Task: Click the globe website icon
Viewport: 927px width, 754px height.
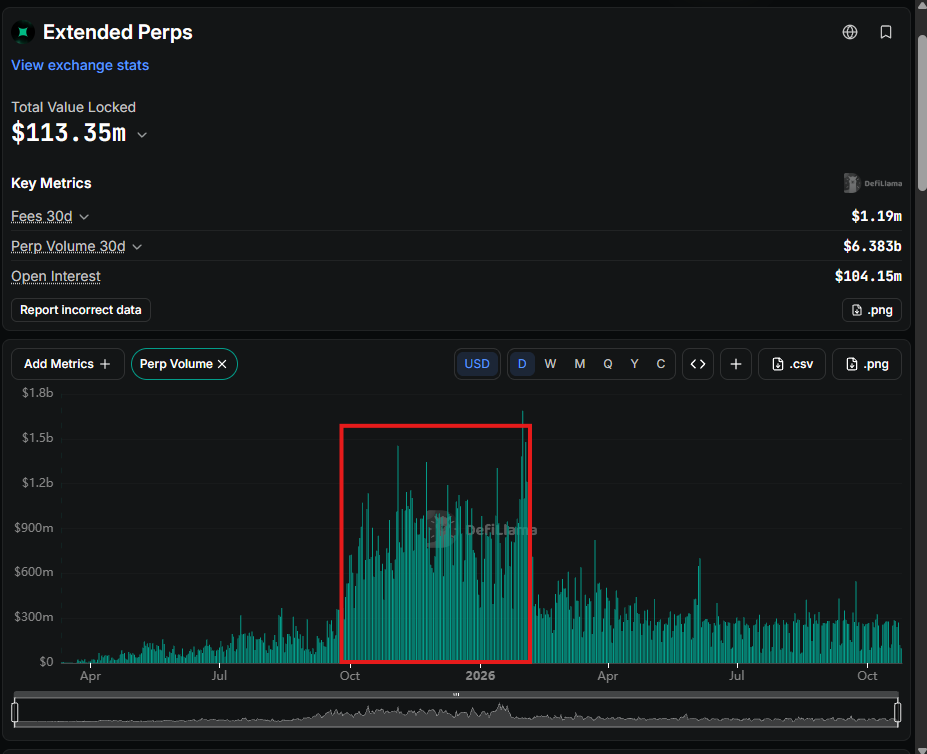Action: (x=850, y=32)
